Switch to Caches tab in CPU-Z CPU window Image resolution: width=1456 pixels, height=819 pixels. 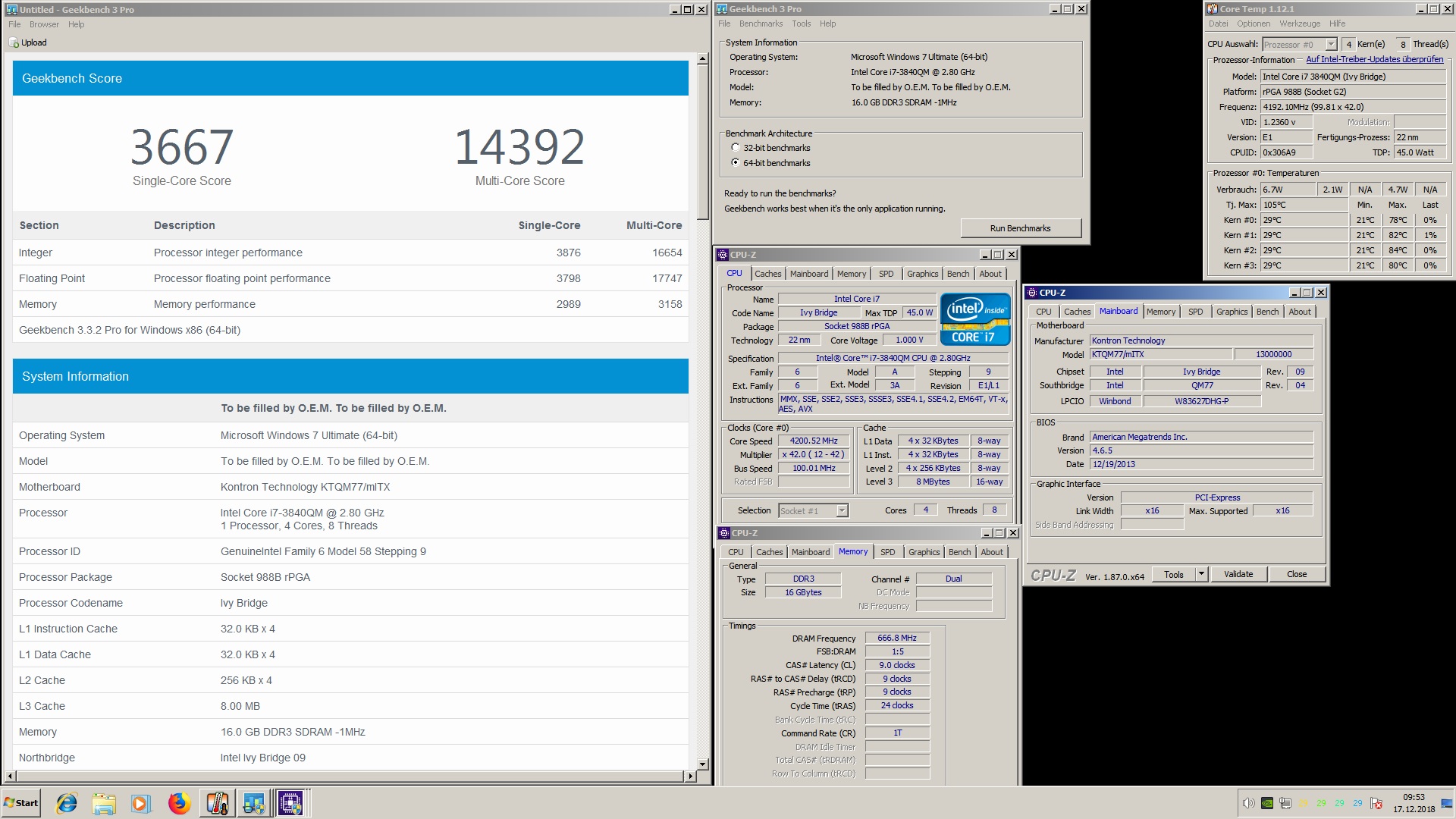767,274
